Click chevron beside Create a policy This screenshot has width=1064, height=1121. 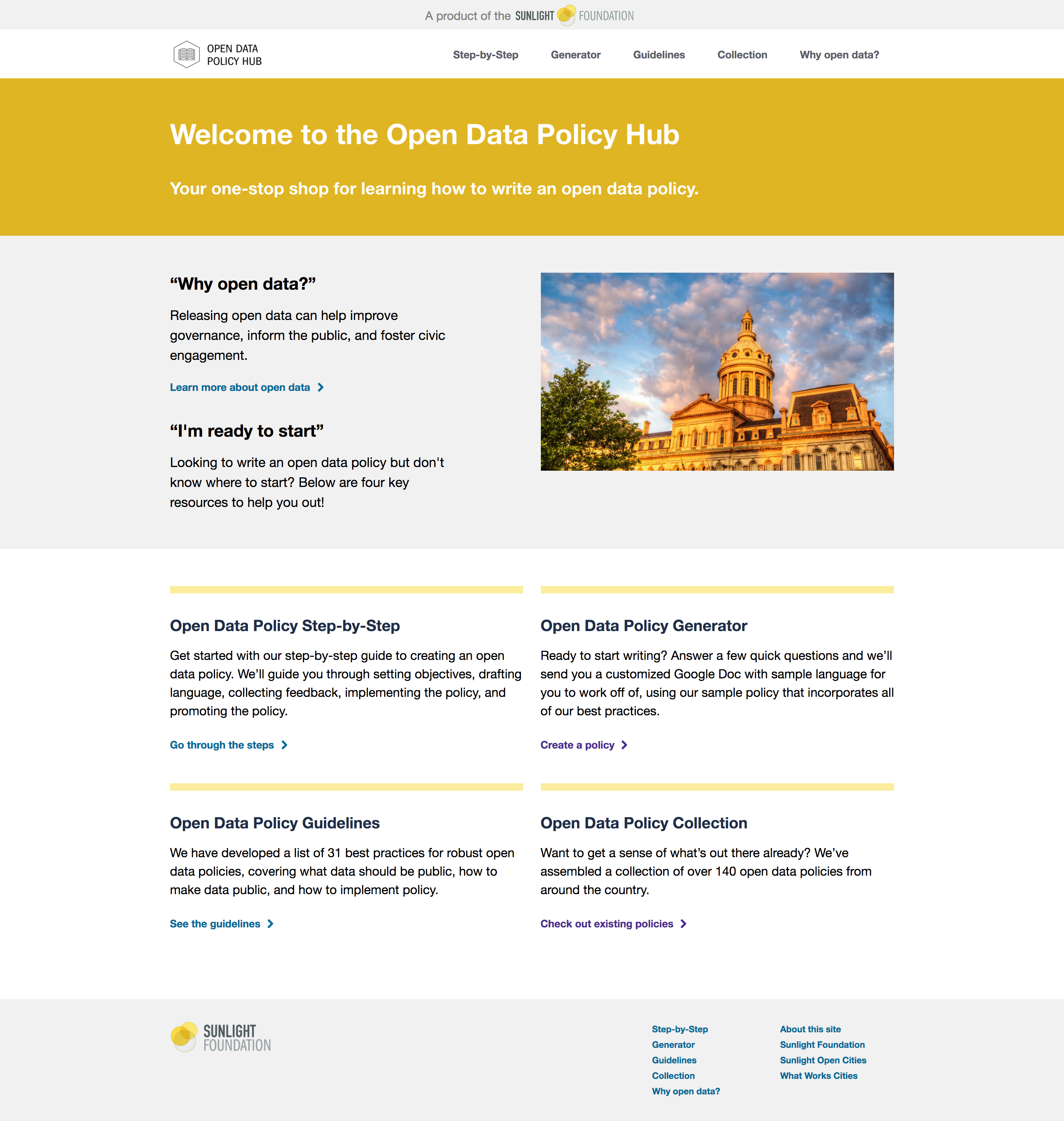(624, 745)
